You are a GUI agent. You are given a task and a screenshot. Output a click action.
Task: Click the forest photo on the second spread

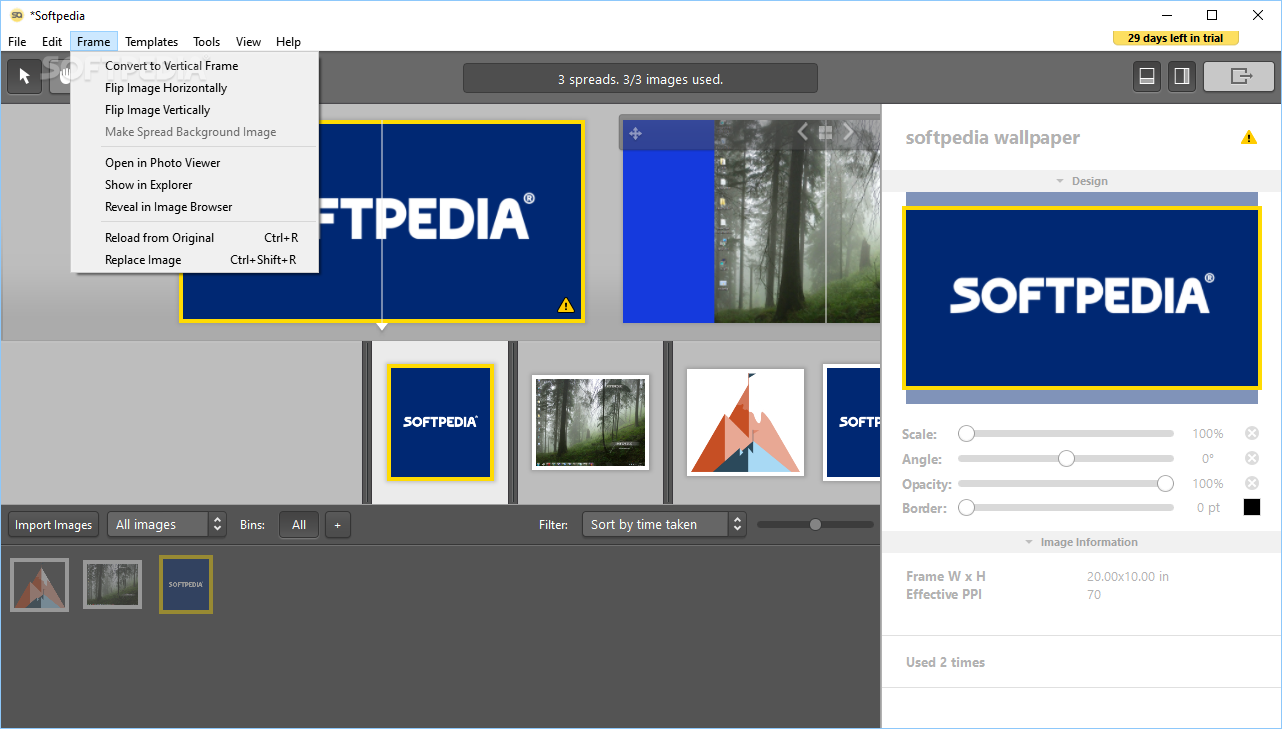coord(797,222)
